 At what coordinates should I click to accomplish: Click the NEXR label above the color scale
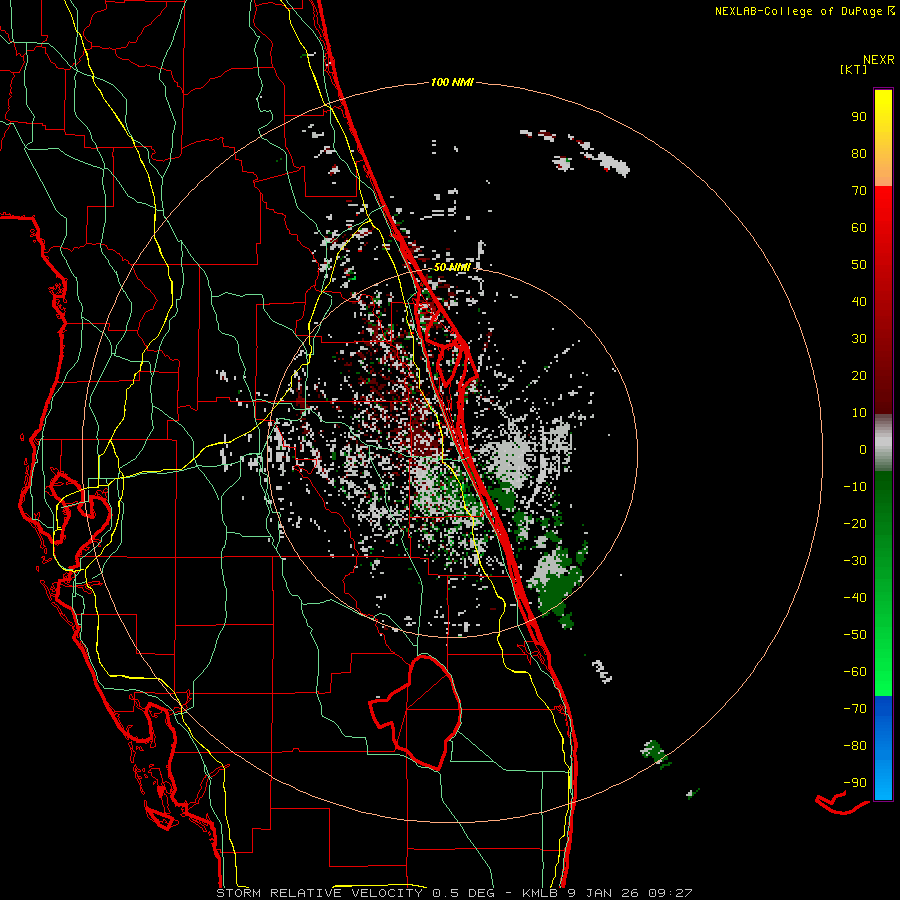coord(879,60)
